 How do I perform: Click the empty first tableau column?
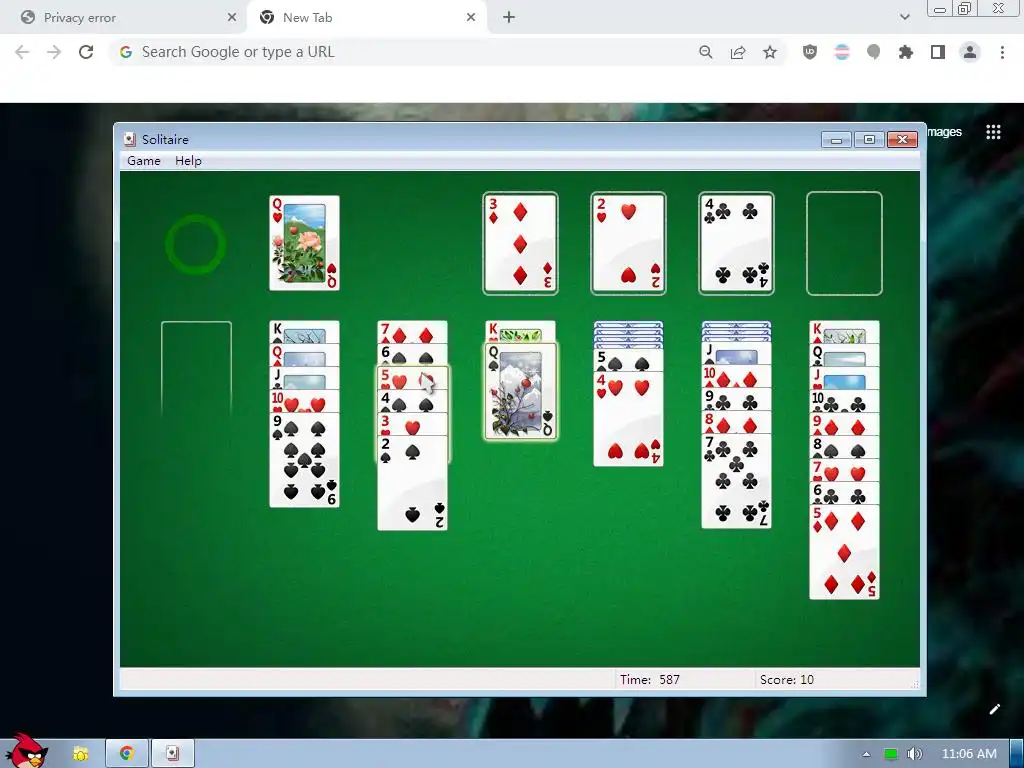pos(197,369)
